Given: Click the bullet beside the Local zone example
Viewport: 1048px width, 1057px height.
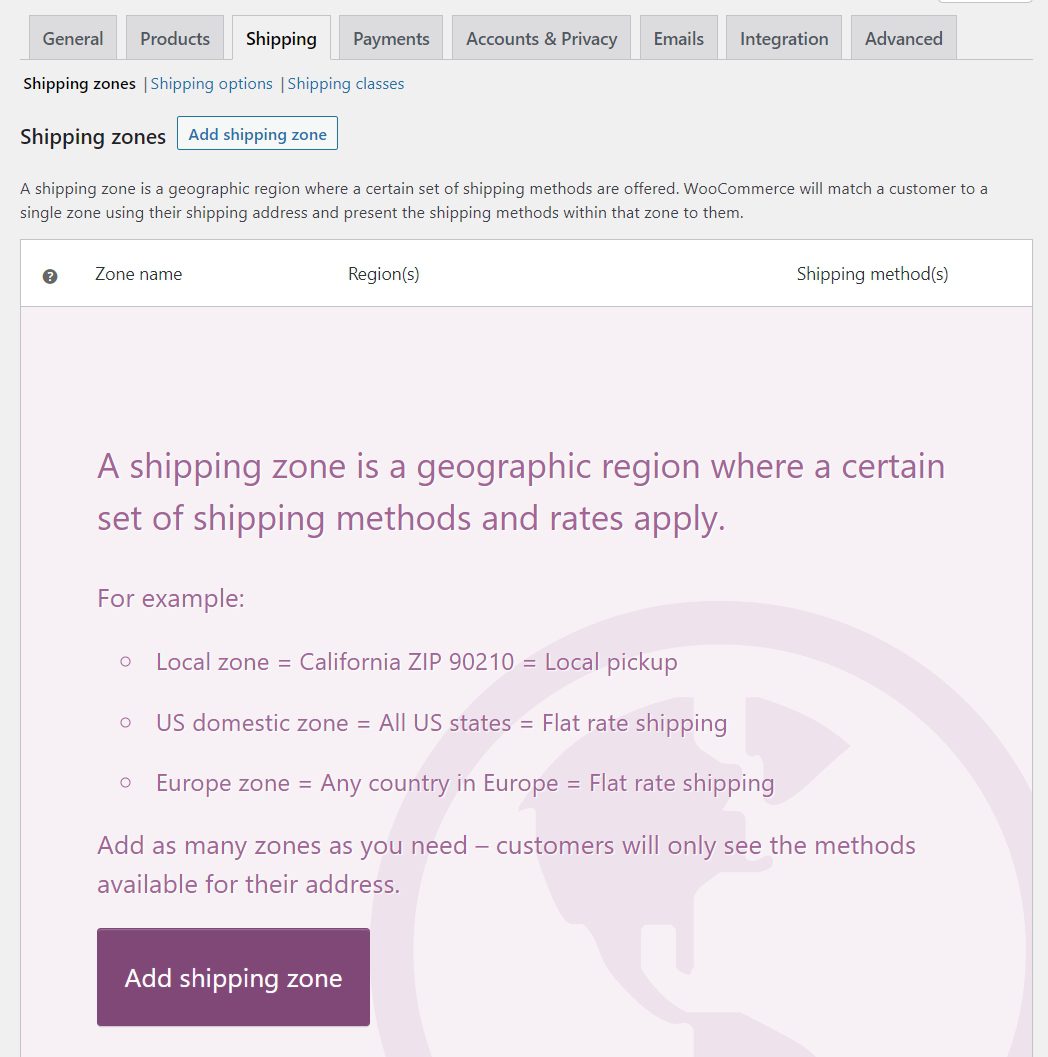Looking at the screenshot, I should tap(125, 660).
